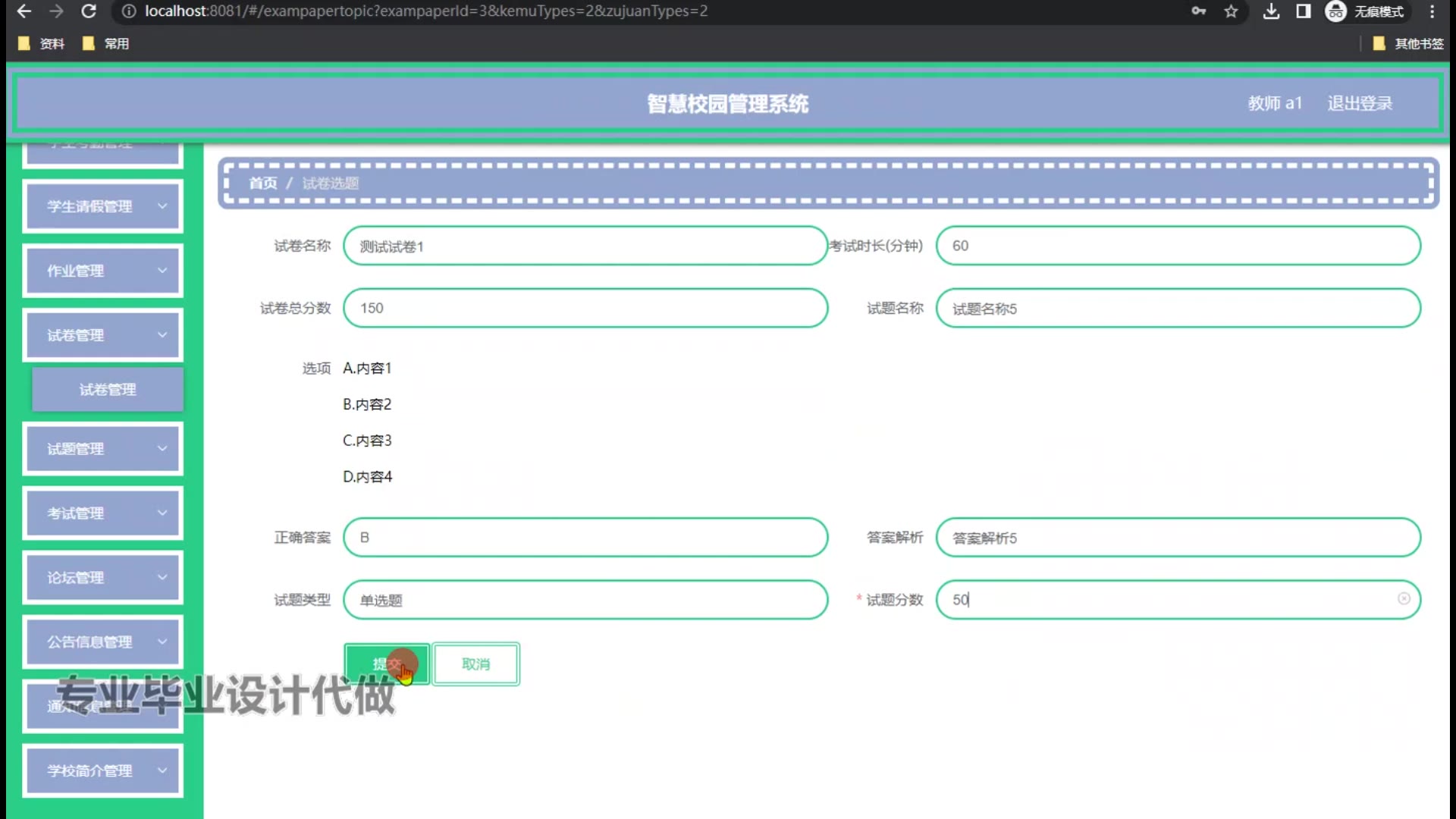Click the bookmark star icon

(1231, 11)
